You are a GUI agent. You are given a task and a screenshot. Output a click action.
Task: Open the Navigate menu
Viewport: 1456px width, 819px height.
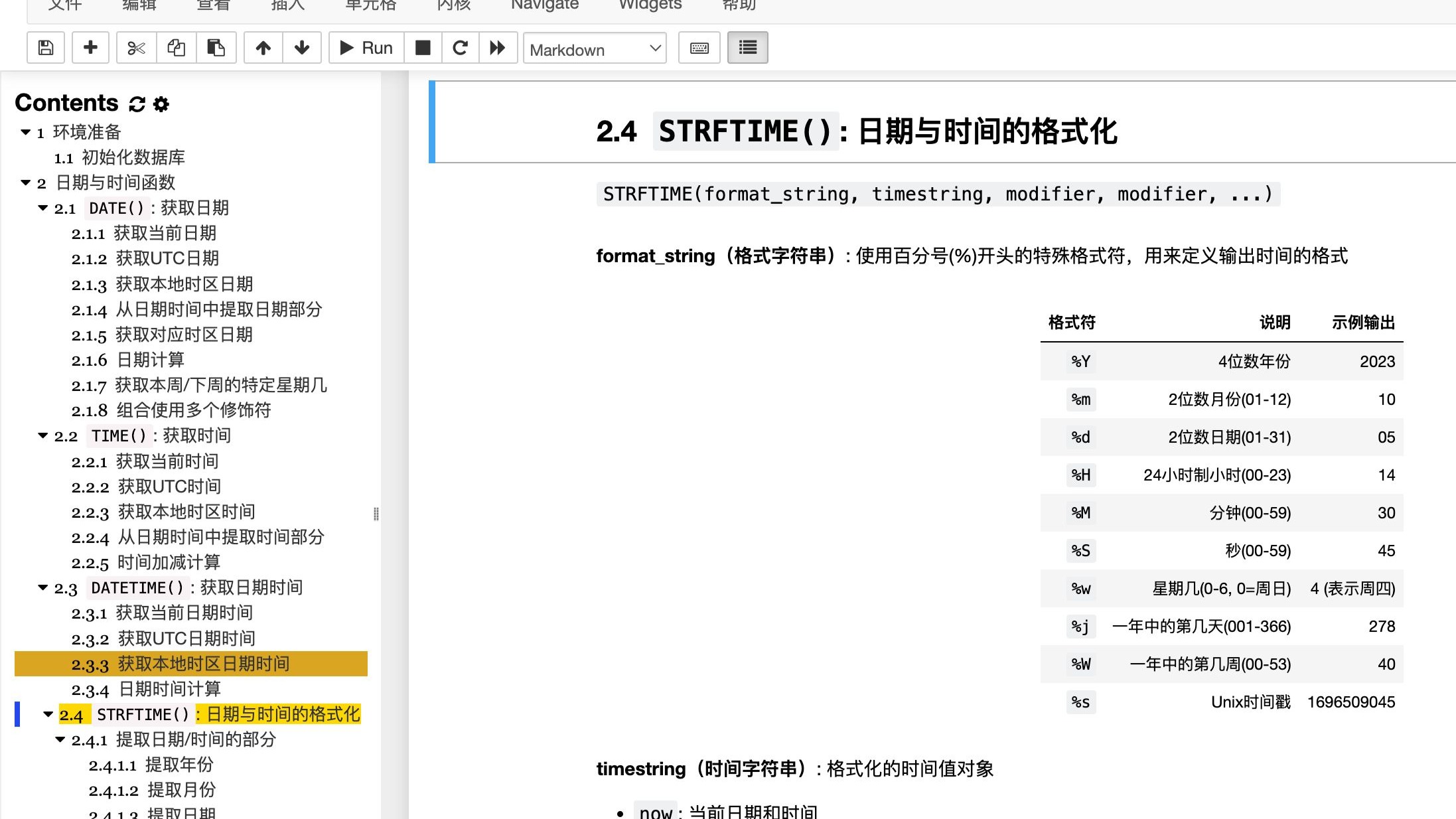544,5
